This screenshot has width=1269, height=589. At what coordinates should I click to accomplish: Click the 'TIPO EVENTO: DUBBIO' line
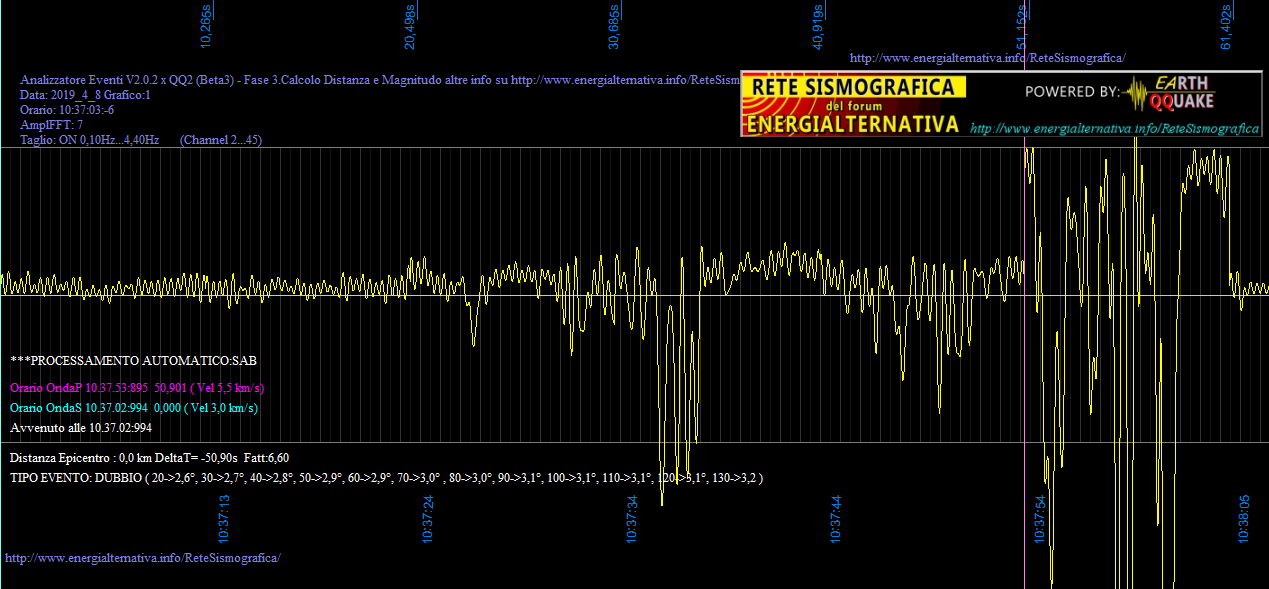[387, 479]
